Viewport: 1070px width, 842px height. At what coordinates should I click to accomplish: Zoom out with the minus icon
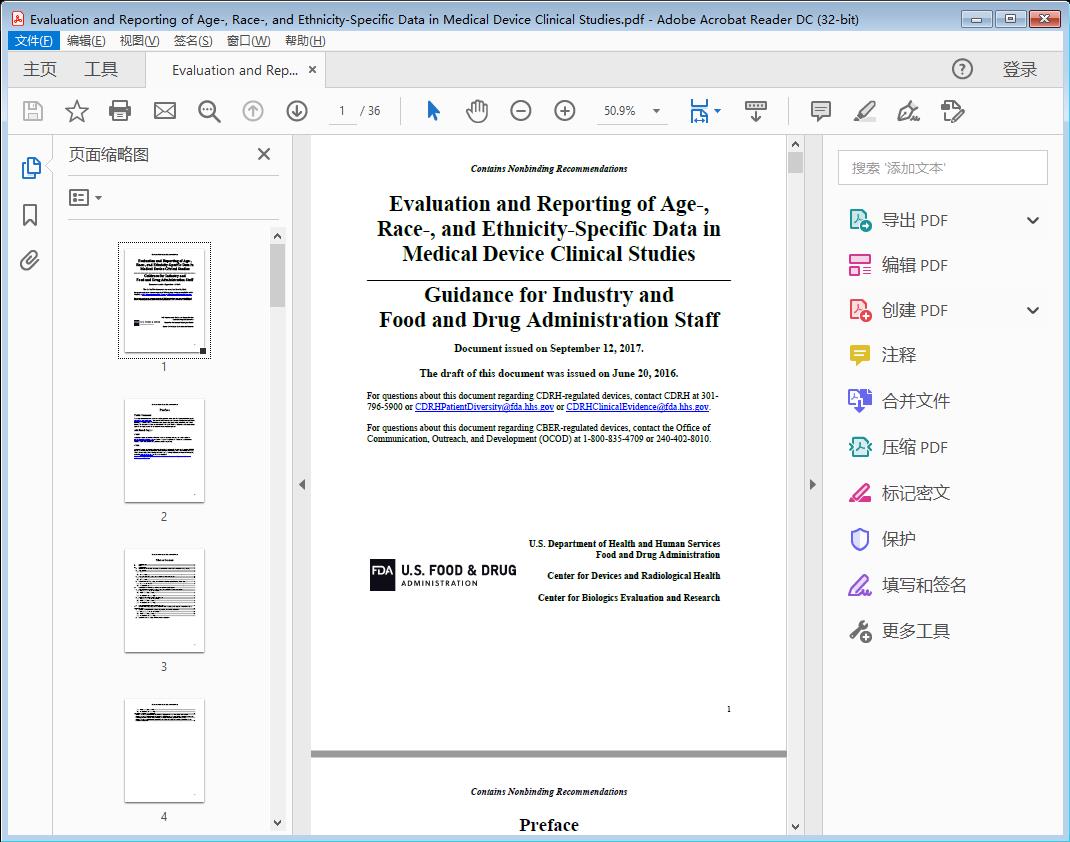point(521,111)
